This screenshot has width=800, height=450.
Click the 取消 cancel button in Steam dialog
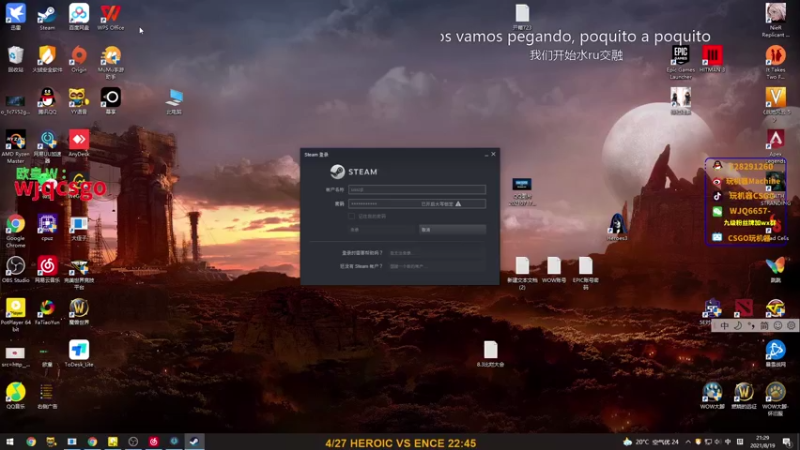click(452, 230)
